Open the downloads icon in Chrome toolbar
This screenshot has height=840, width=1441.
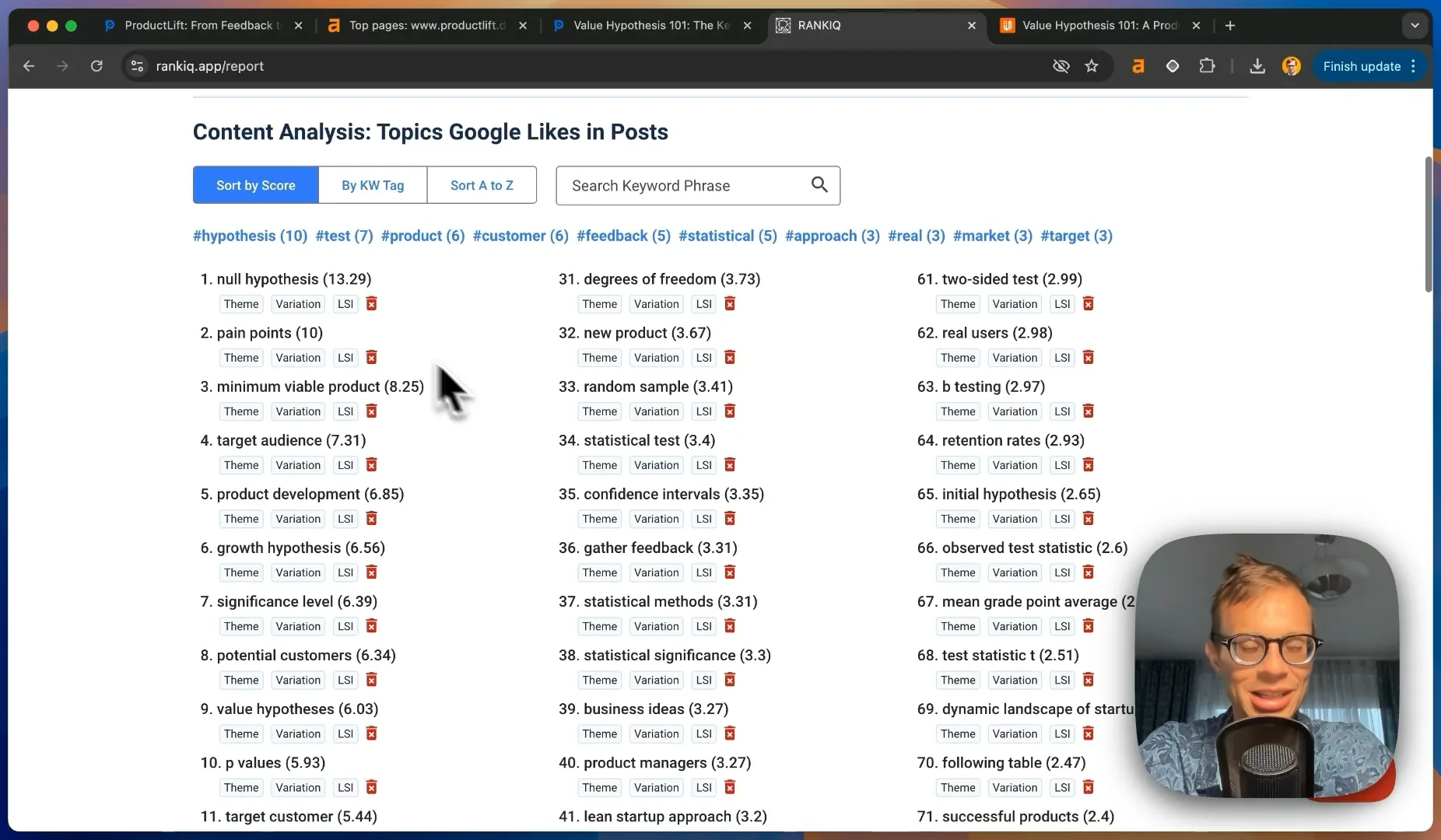click(1257, 66)
